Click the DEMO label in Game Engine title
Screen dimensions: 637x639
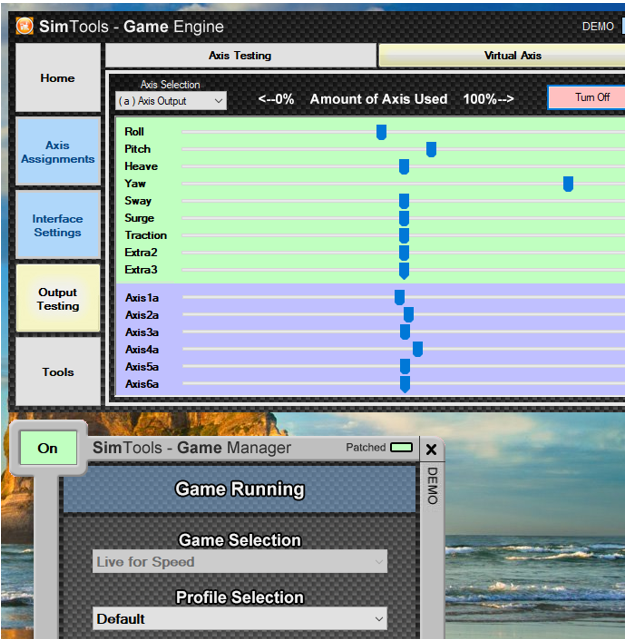[598, 26]
